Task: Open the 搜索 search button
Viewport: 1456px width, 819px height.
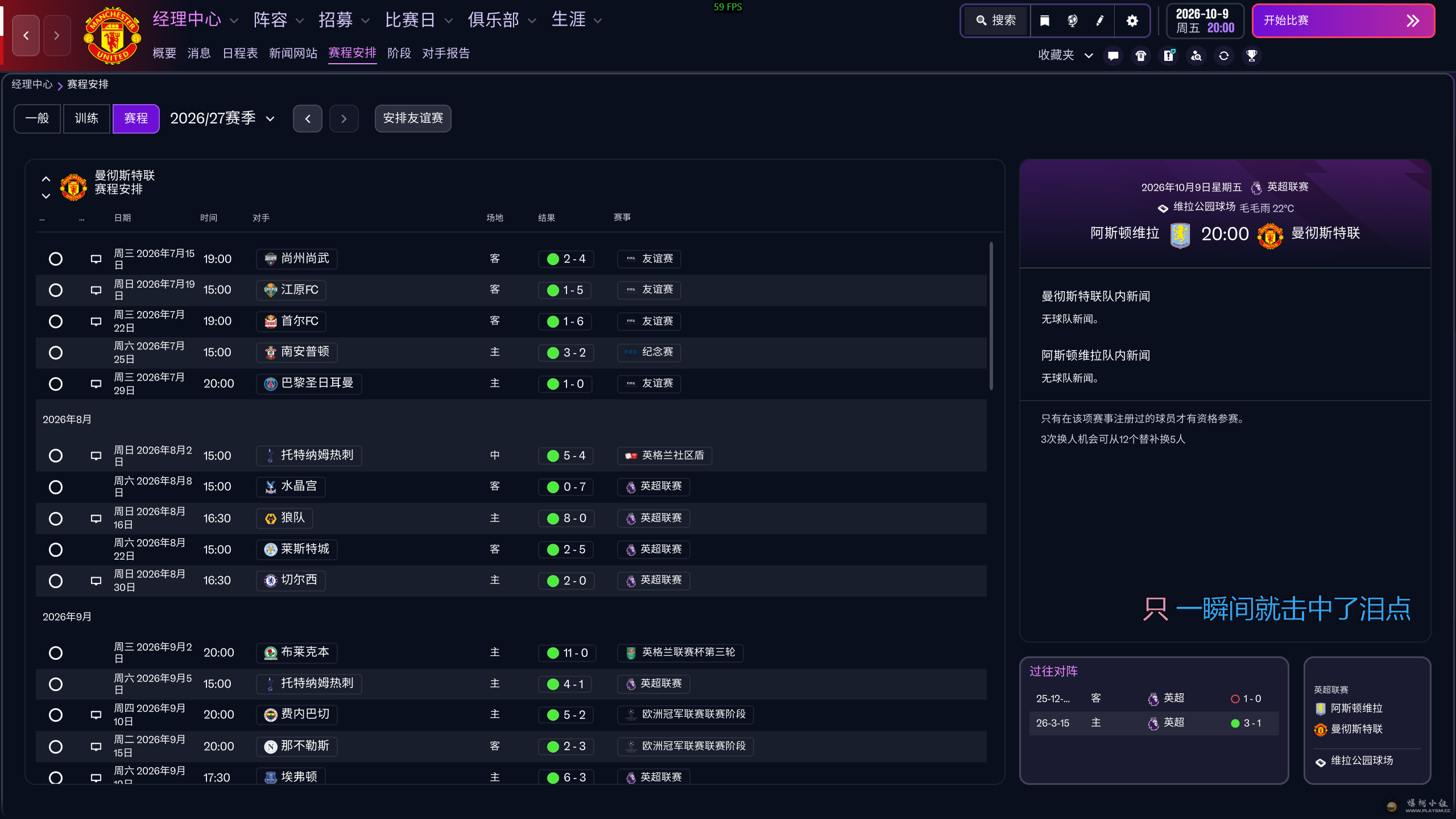Action: click(x=996, y=21)
